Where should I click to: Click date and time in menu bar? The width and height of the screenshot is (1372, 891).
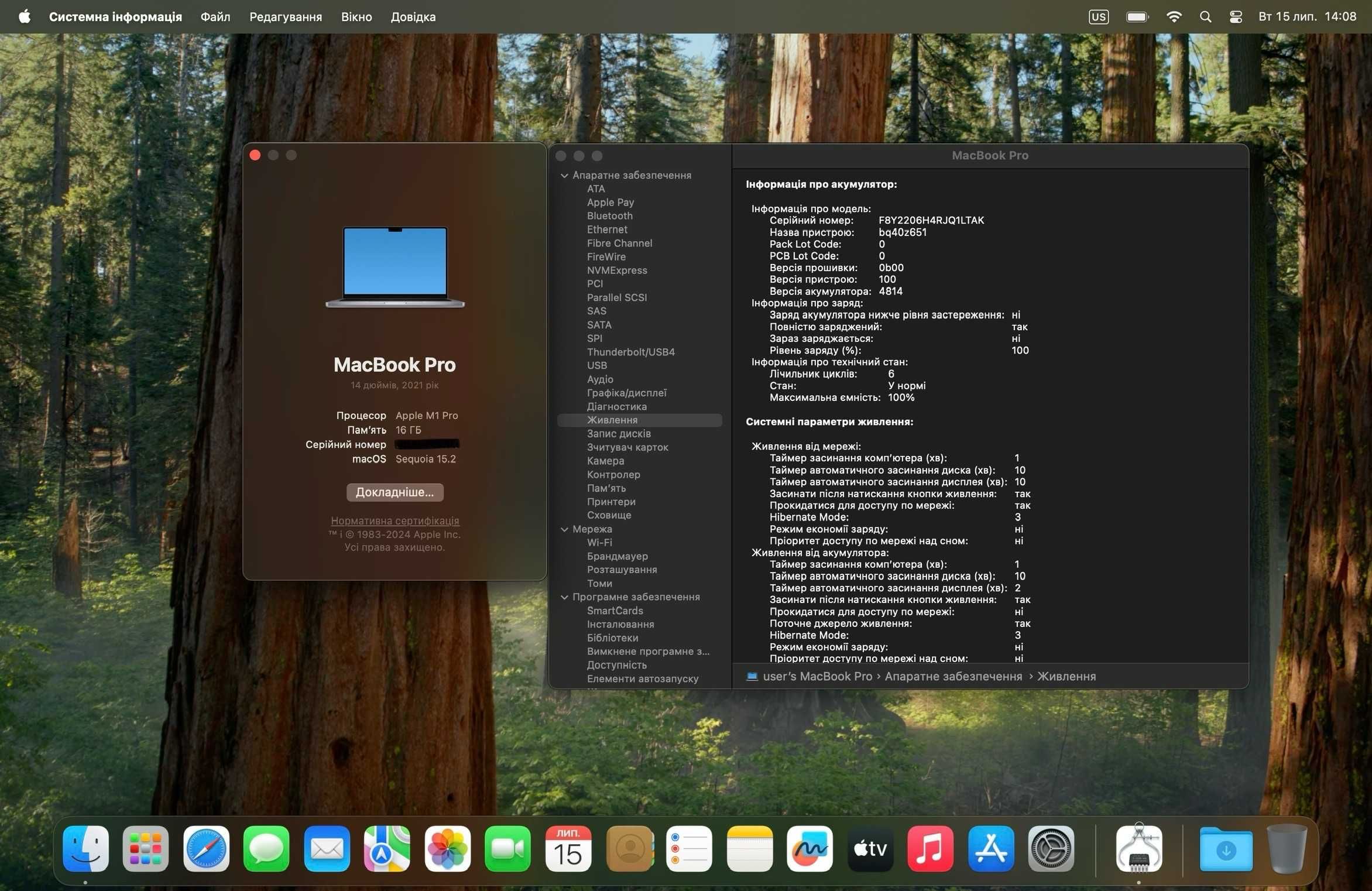tap(1307, 16)
